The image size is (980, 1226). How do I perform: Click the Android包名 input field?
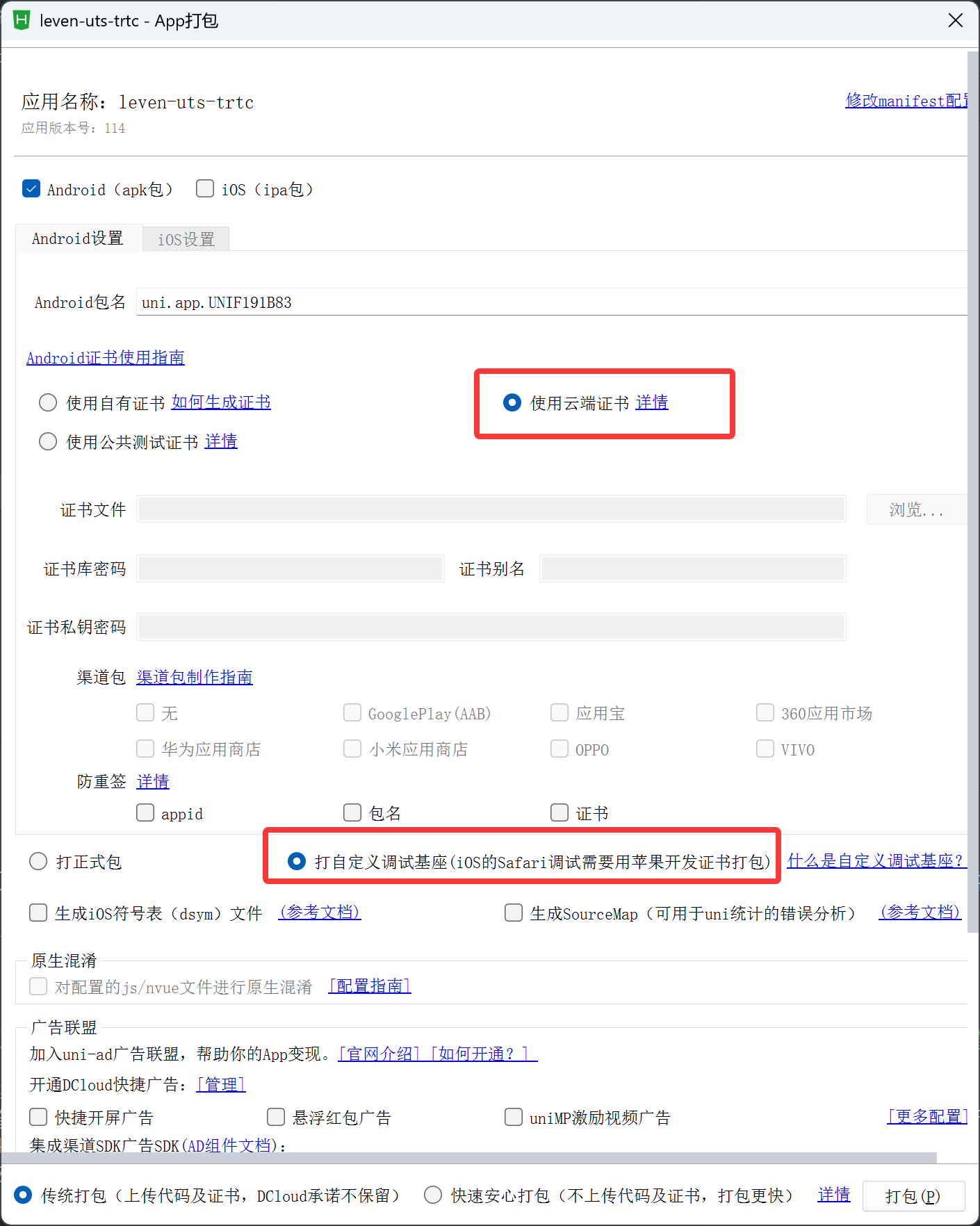click(552, 302)
